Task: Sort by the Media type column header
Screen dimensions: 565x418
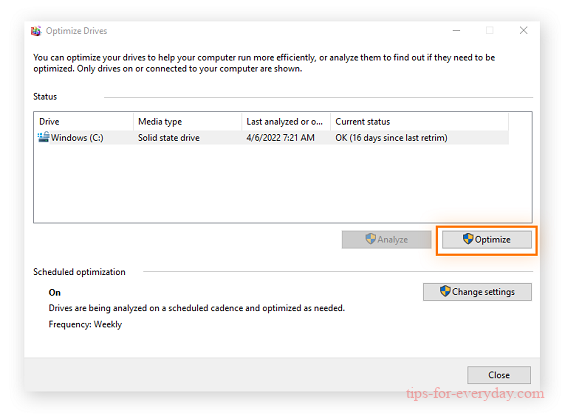Action: pyautogui.click(x=187, y=122)
